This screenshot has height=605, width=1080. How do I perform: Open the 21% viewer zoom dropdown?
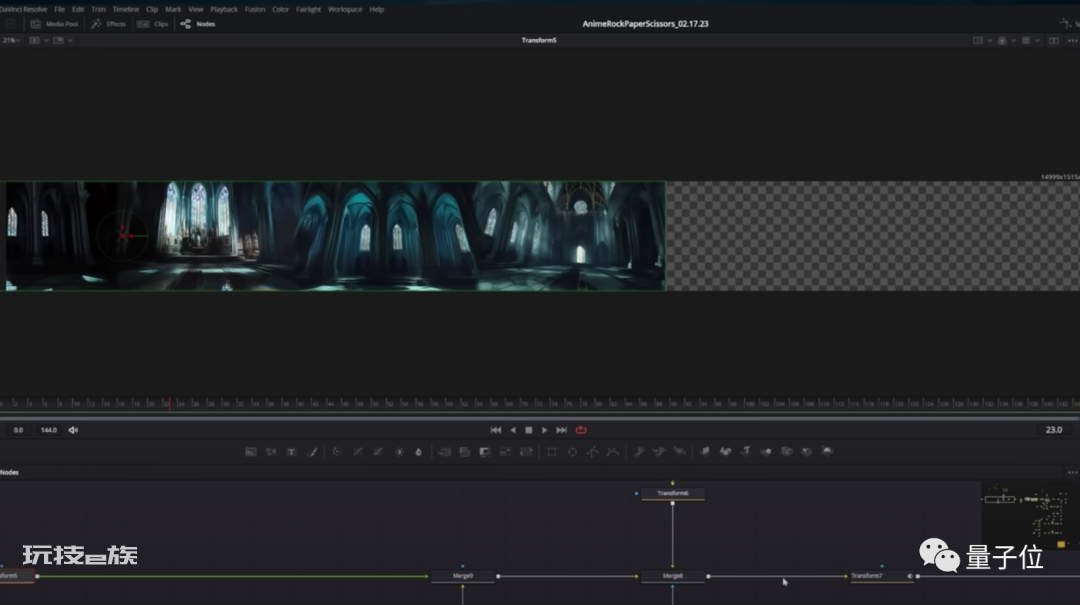(x=12, y=41)
